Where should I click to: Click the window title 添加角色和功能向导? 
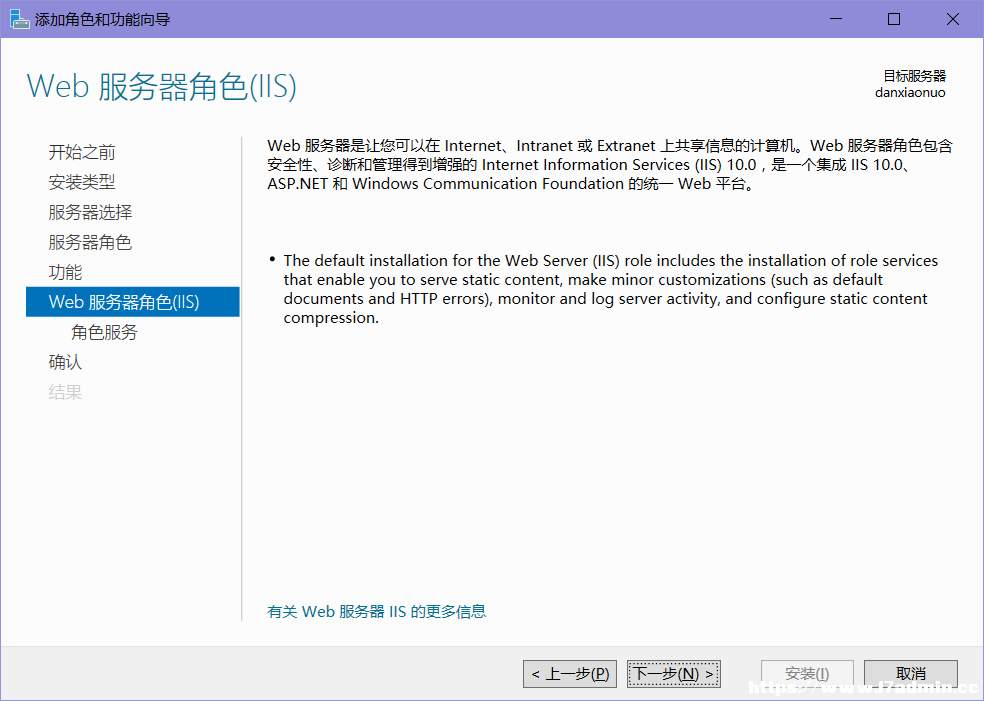(x=102, y=19)
